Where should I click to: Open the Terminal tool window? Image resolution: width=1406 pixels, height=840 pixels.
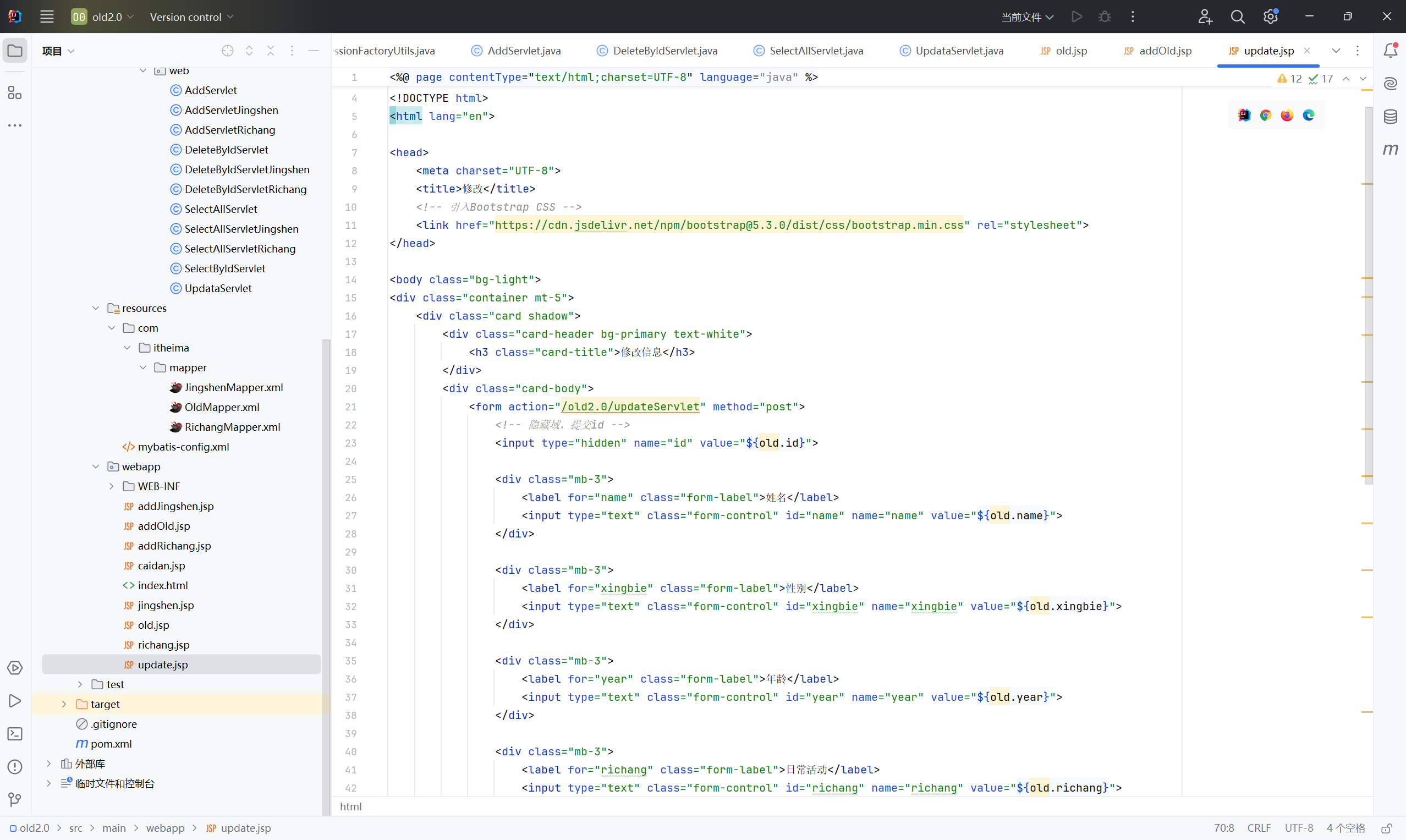coord(15,734)
